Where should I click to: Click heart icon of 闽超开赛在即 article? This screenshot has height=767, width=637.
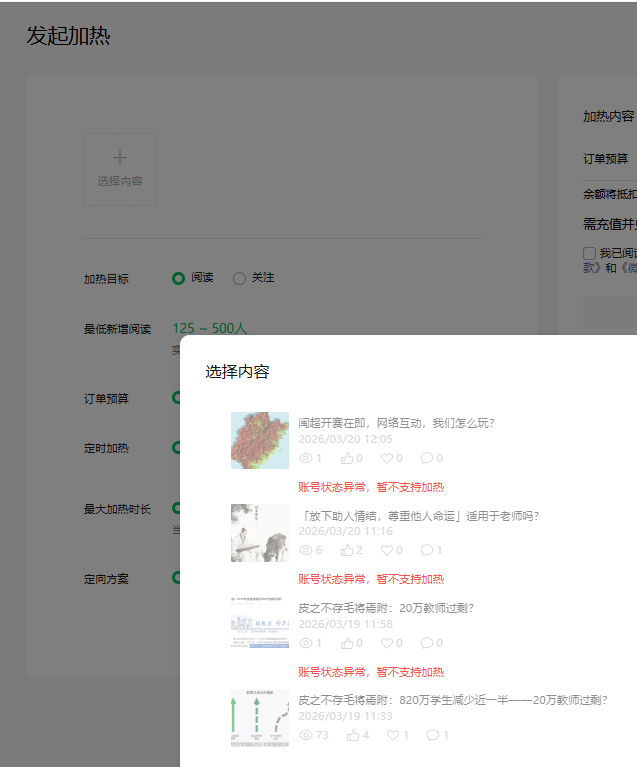387,458
